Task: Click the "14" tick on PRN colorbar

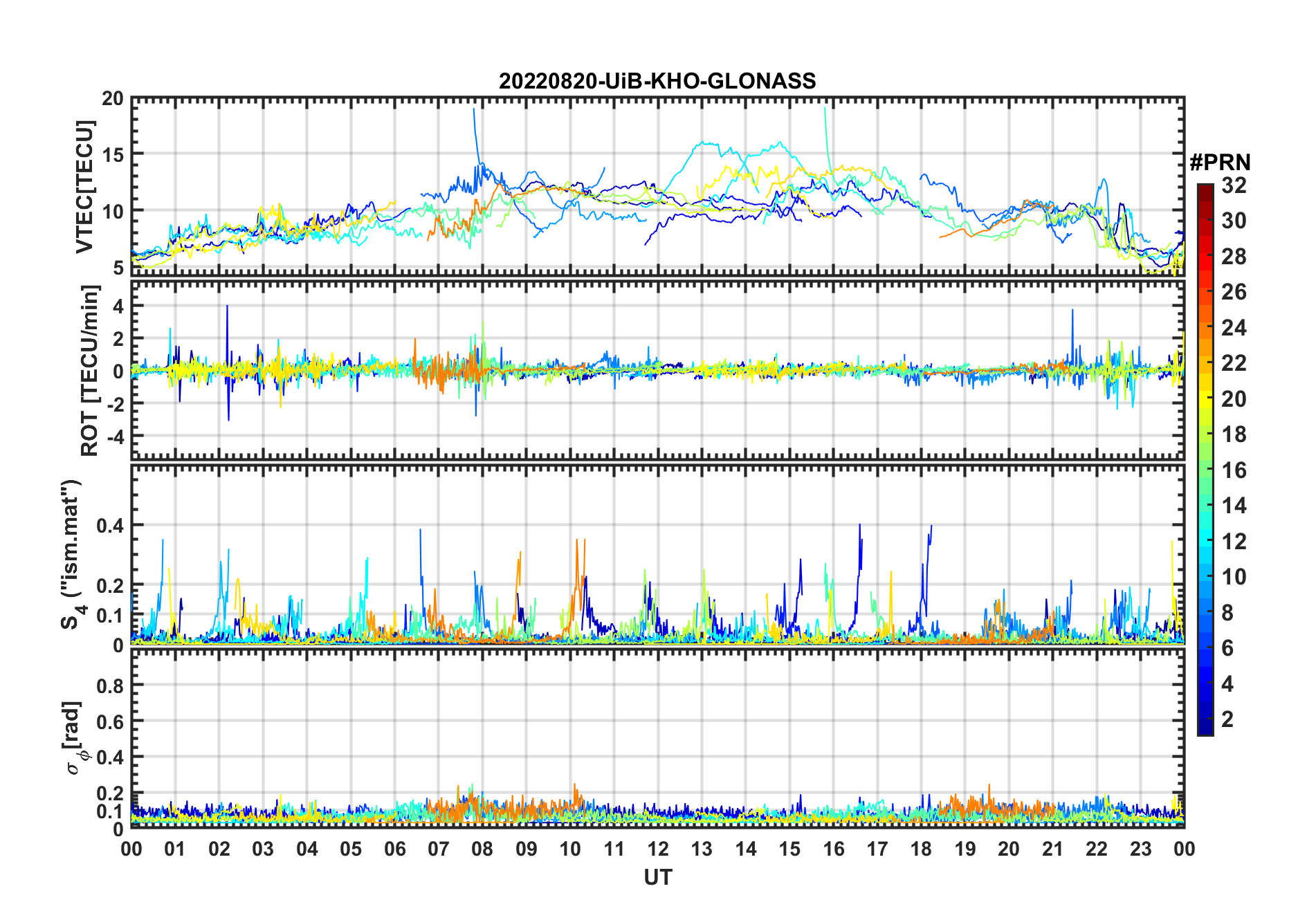Action: point(1234,506)
